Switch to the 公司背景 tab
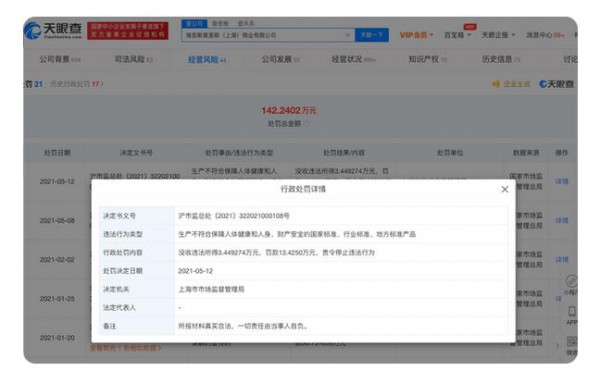The height and width of the screenshot is (371, 600). click(60, 59)
